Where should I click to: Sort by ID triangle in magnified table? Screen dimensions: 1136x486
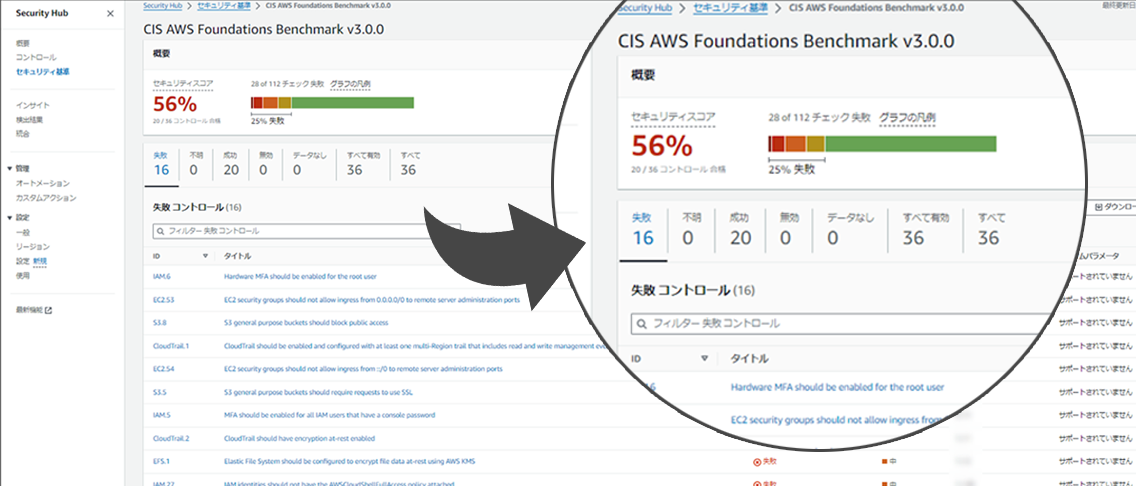pos(704,359)
